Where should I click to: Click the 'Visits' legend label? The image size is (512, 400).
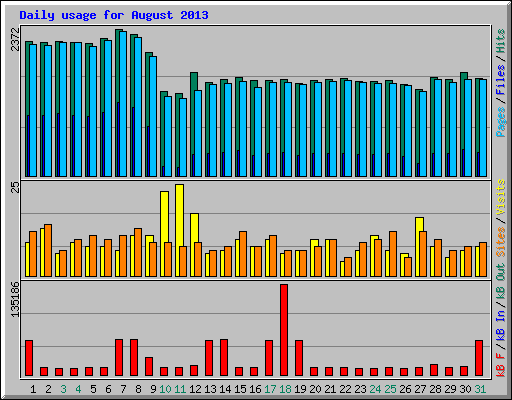click(500, 198)
